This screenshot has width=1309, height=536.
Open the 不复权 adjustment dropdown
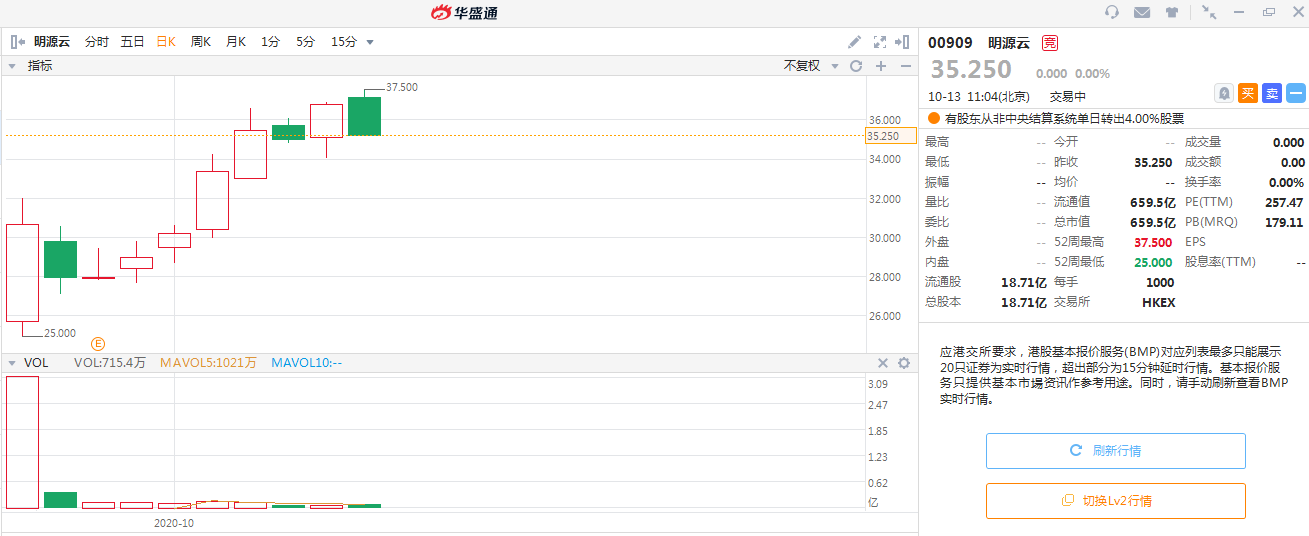[808, 66]
